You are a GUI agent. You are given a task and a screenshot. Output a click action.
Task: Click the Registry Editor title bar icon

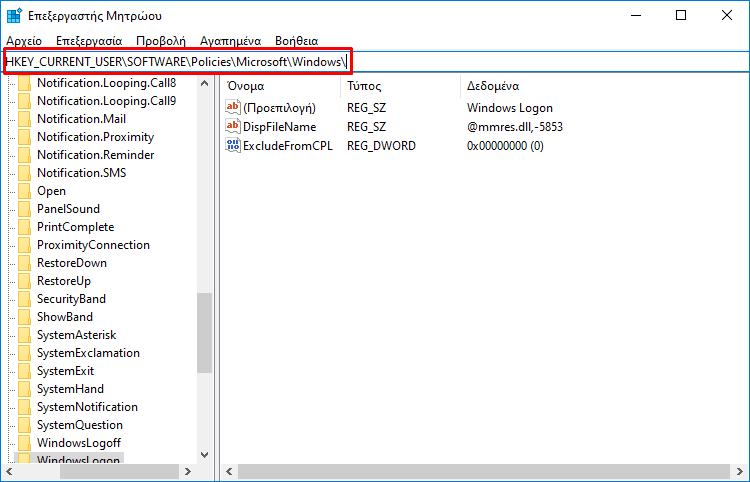point(14,15)
